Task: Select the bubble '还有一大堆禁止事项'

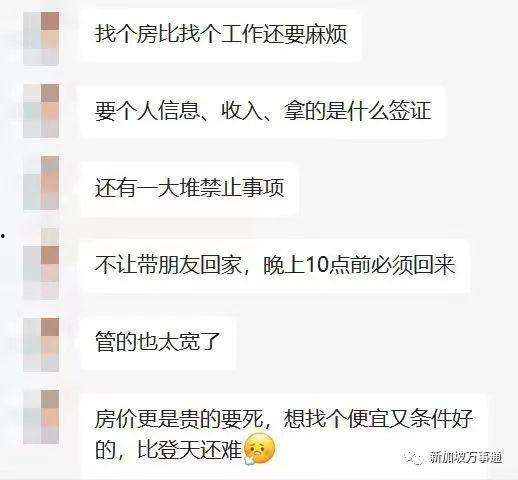Action: coord(189,188)
